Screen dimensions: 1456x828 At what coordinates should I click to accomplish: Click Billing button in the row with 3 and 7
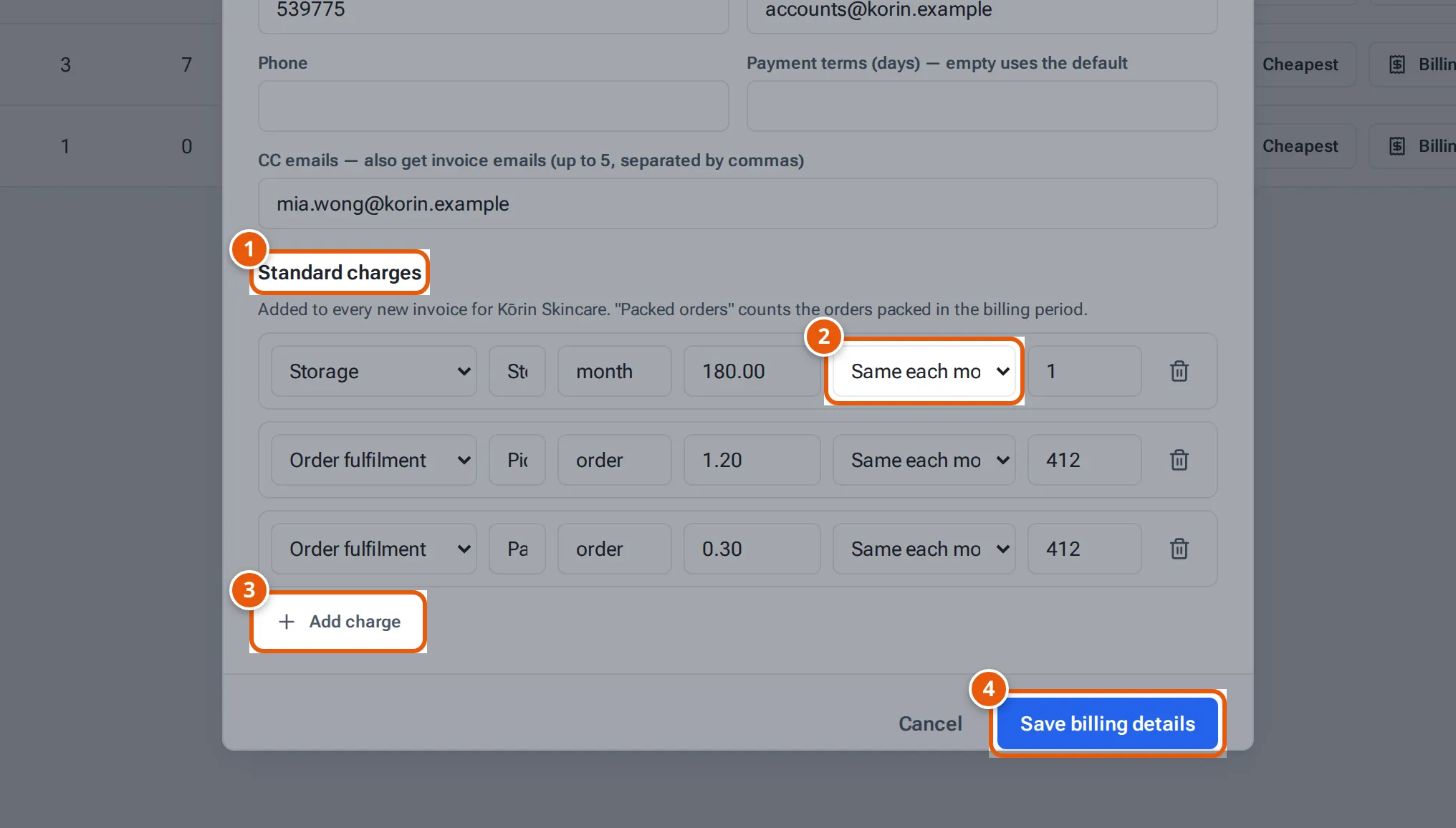(1413, 64)
